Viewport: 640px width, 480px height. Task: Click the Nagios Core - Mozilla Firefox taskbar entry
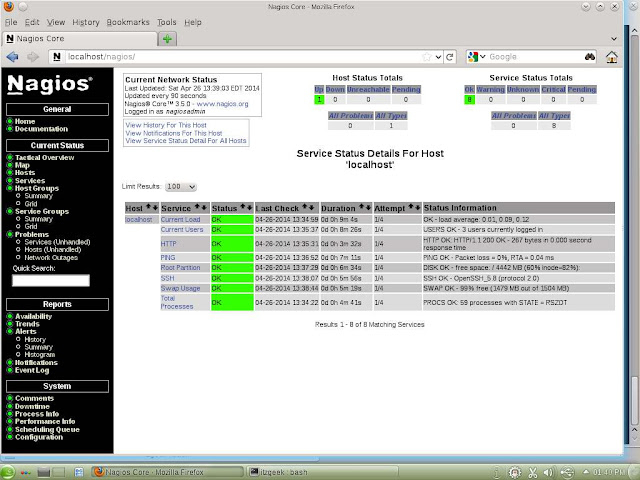coord(167,472)
